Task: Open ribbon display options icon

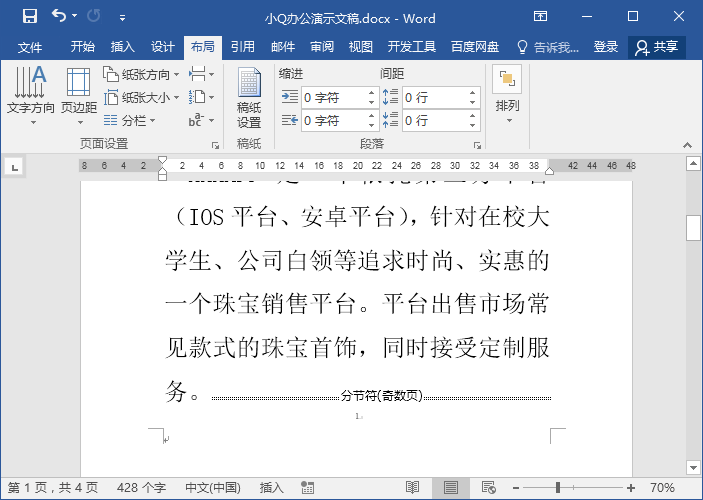Action: pyautogui.click(x=540, y=17)
